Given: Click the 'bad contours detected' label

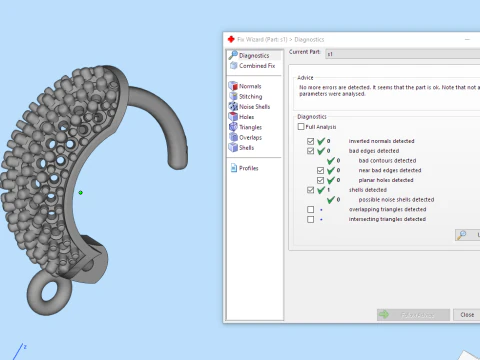Looking at the screenshot, I should coord(387,161).
